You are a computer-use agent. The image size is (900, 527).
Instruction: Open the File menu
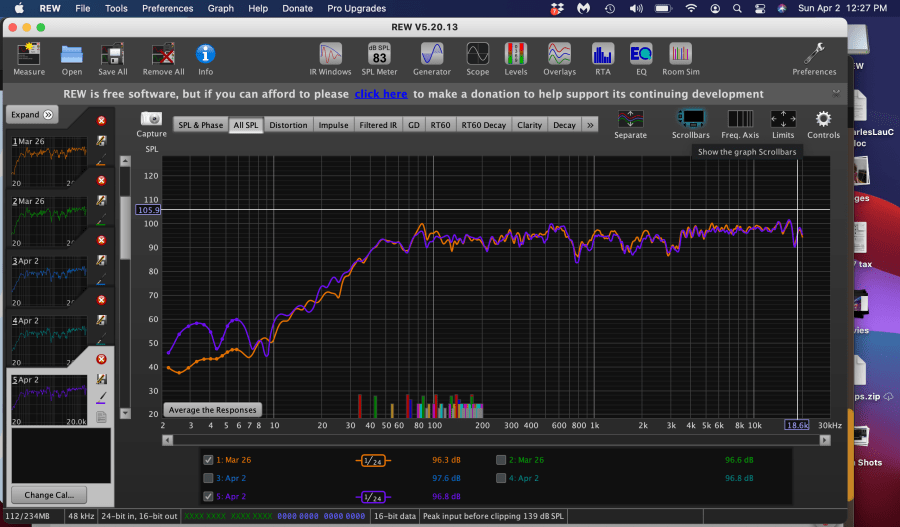coord(83,9)
